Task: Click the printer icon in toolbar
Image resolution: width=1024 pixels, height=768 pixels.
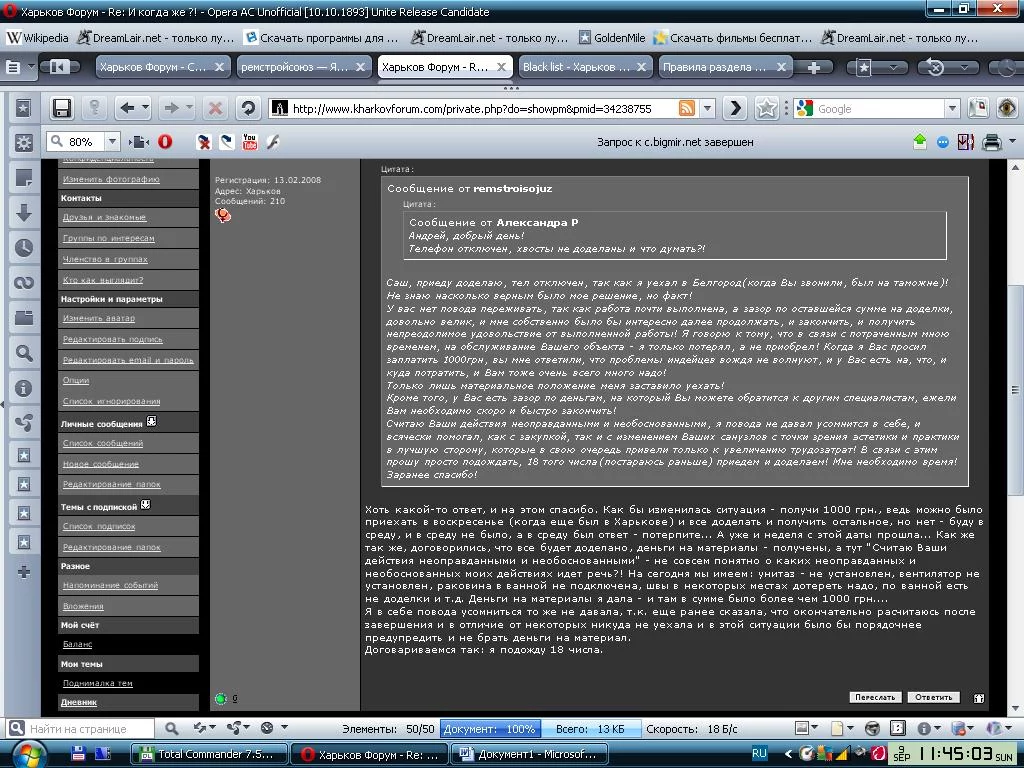Action: pos(991,142)
